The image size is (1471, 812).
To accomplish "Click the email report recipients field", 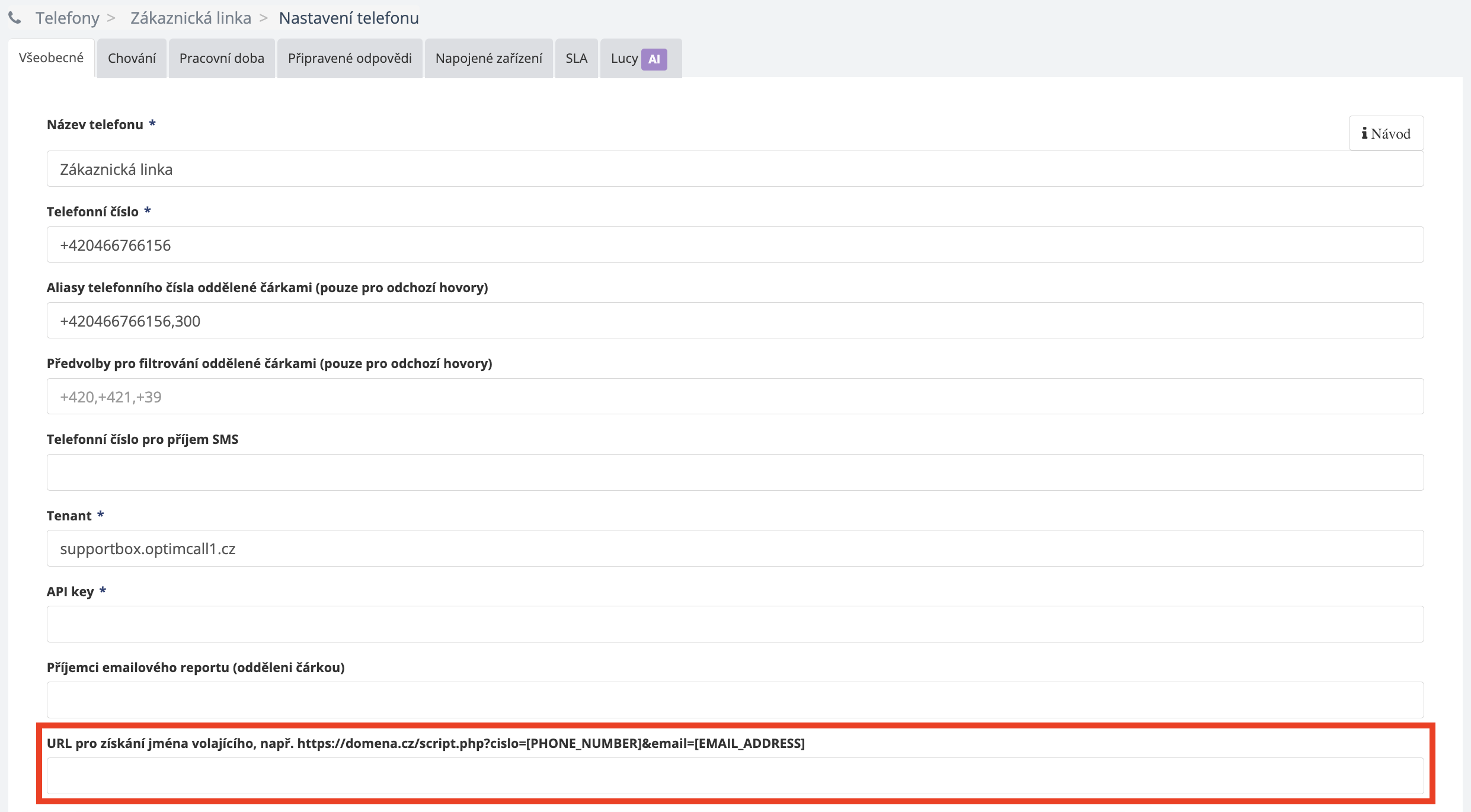I will tap(735, 700).
